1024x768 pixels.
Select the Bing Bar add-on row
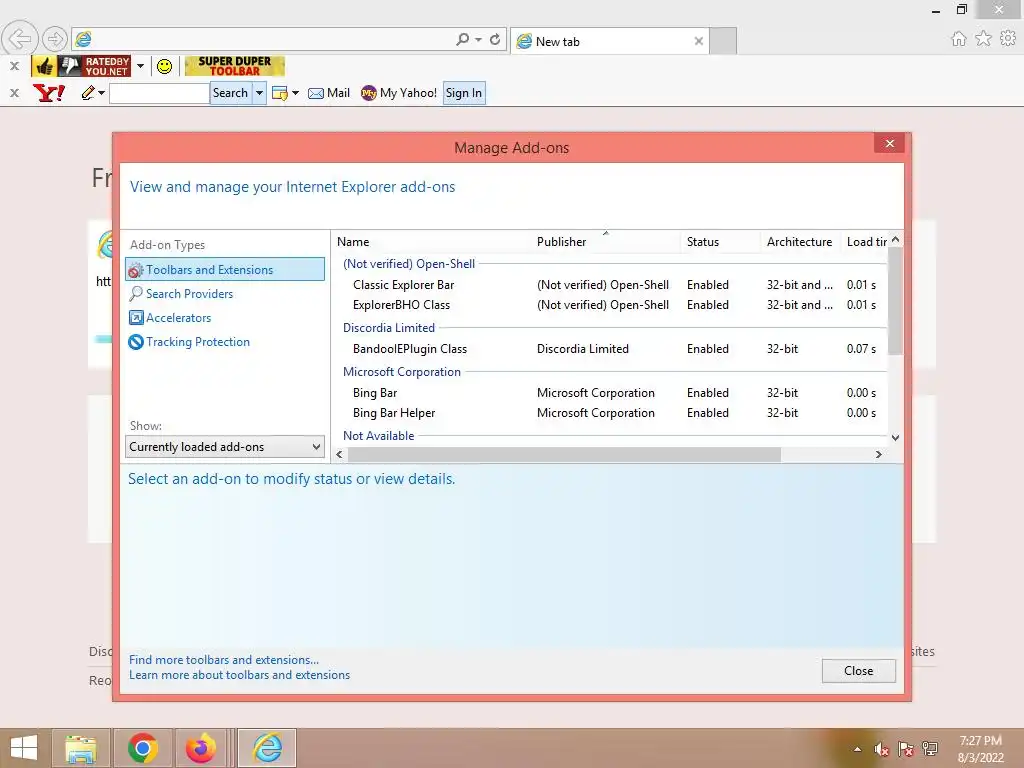click(610, 392)
